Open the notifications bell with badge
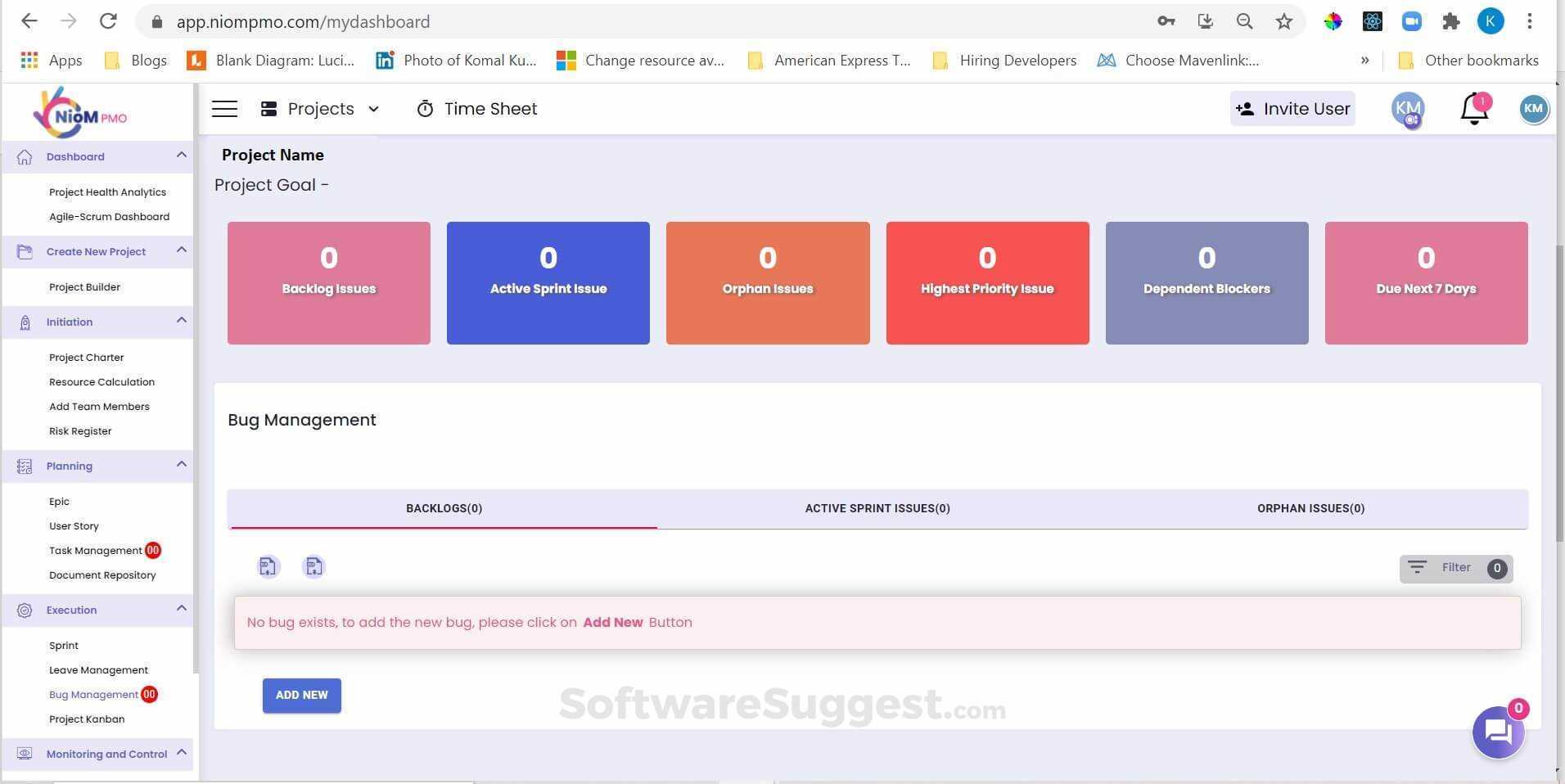The width and height of the screenshot is (1565, 784). pos(1473,108)
